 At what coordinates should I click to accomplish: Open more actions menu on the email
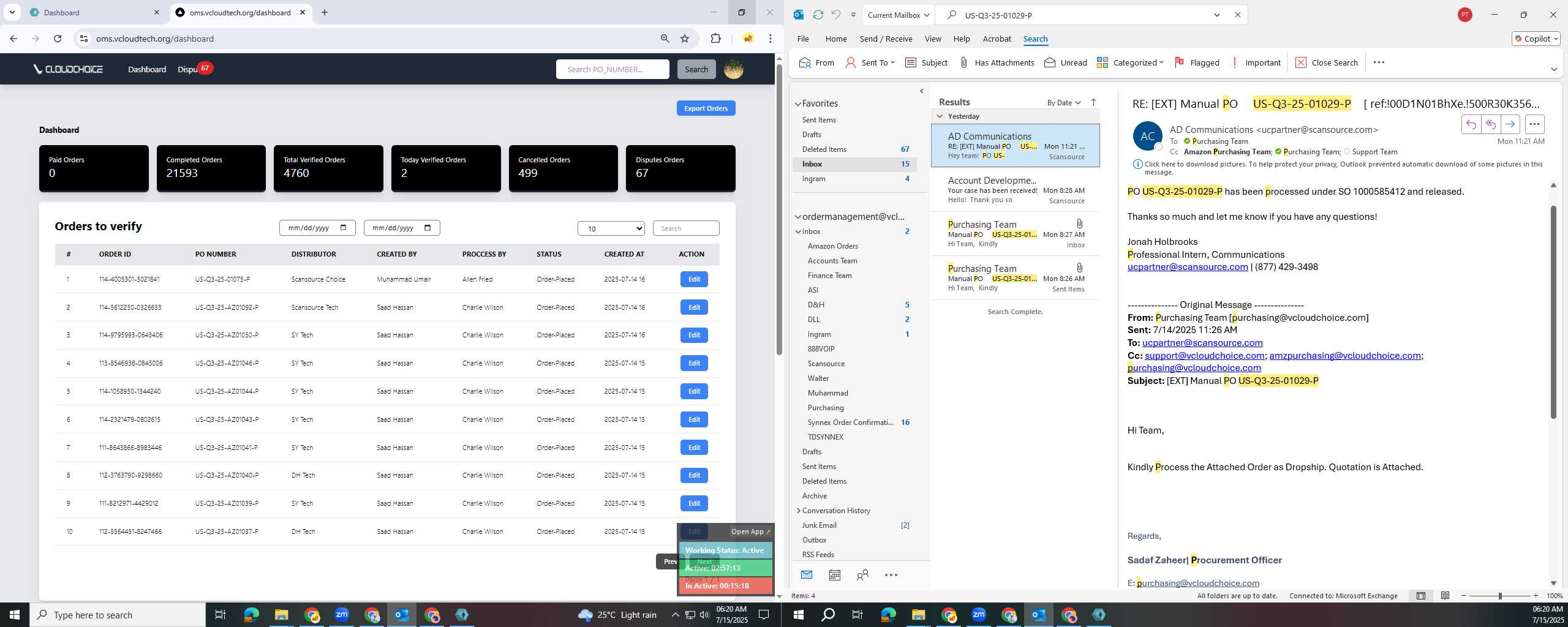click(x=1534, y=124)
